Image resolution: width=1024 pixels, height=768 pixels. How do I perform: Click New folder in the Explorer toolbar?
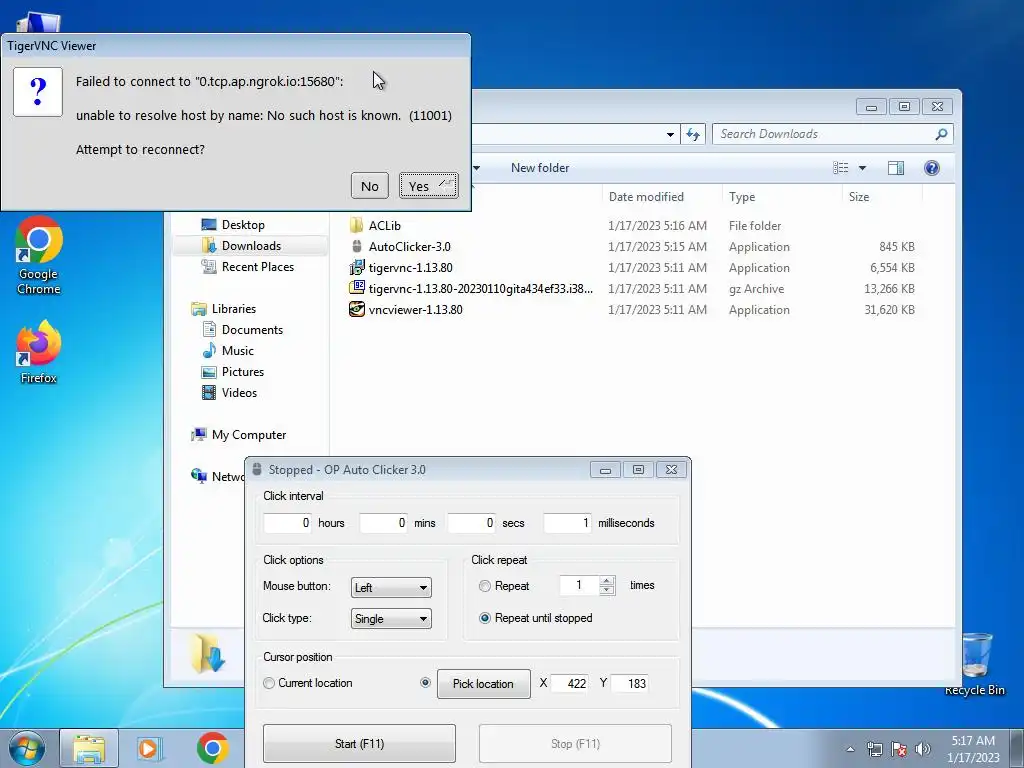[x=540, y=168]
